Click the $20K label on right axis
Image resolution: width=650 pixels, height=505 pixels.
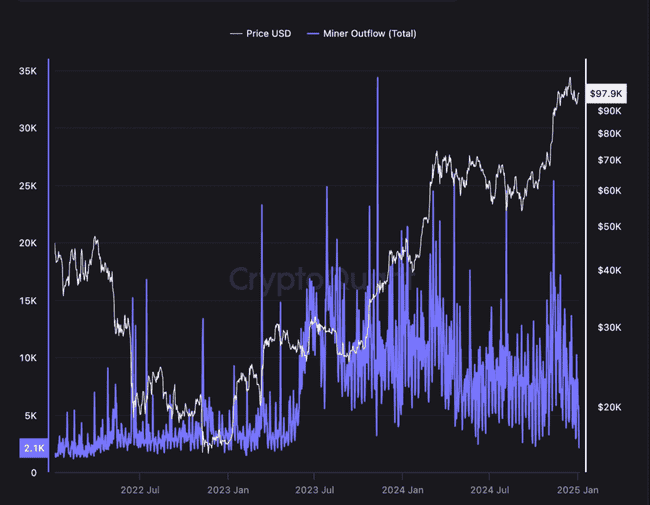tap(609, 407)
